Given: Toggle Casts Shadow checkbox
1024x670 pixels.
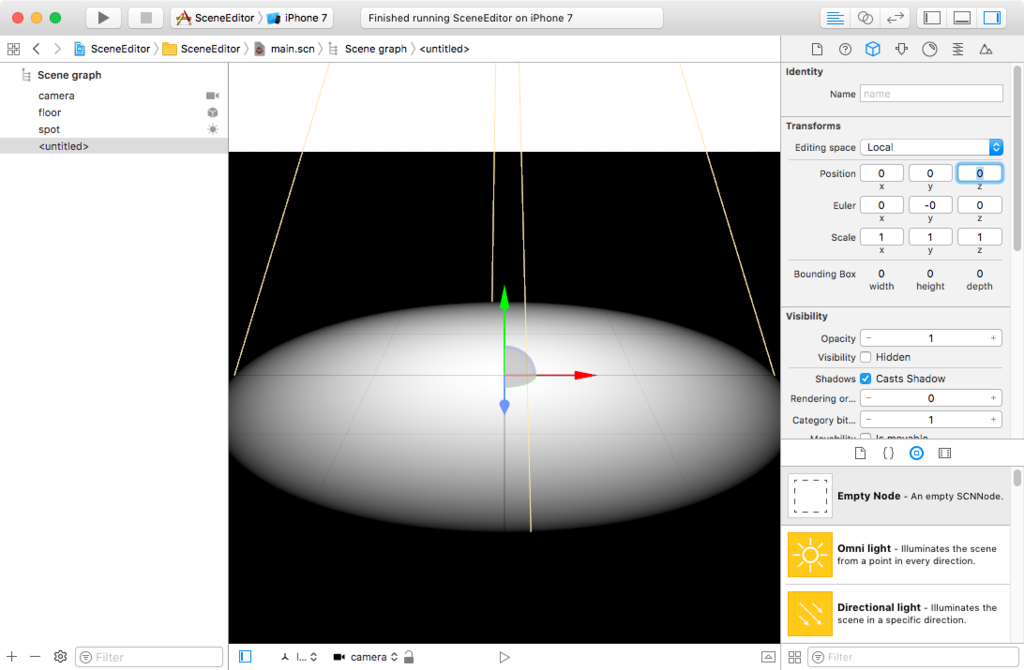Looking at the screenshot, I should pos(865,379).
